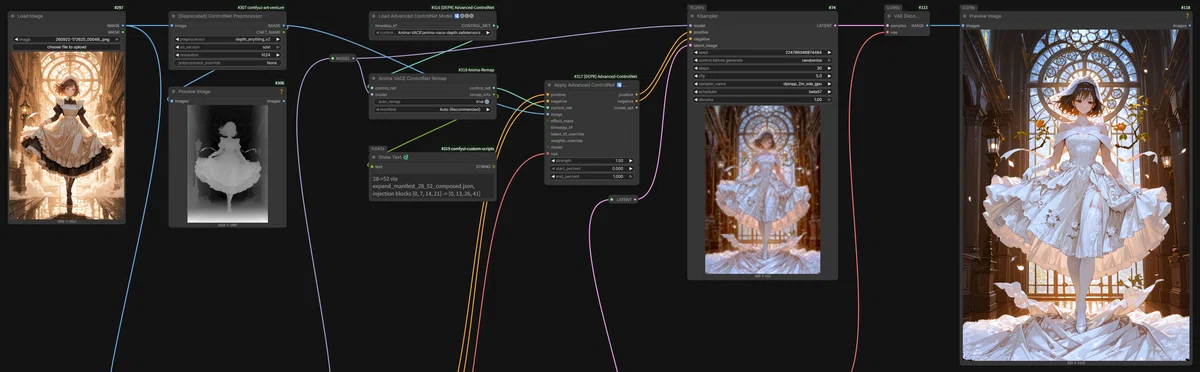Screen dimensions: 1200x372
Task: Collapse the Anima VACE ControlNet Remap node dot
Action: click(x=374, y=78)
